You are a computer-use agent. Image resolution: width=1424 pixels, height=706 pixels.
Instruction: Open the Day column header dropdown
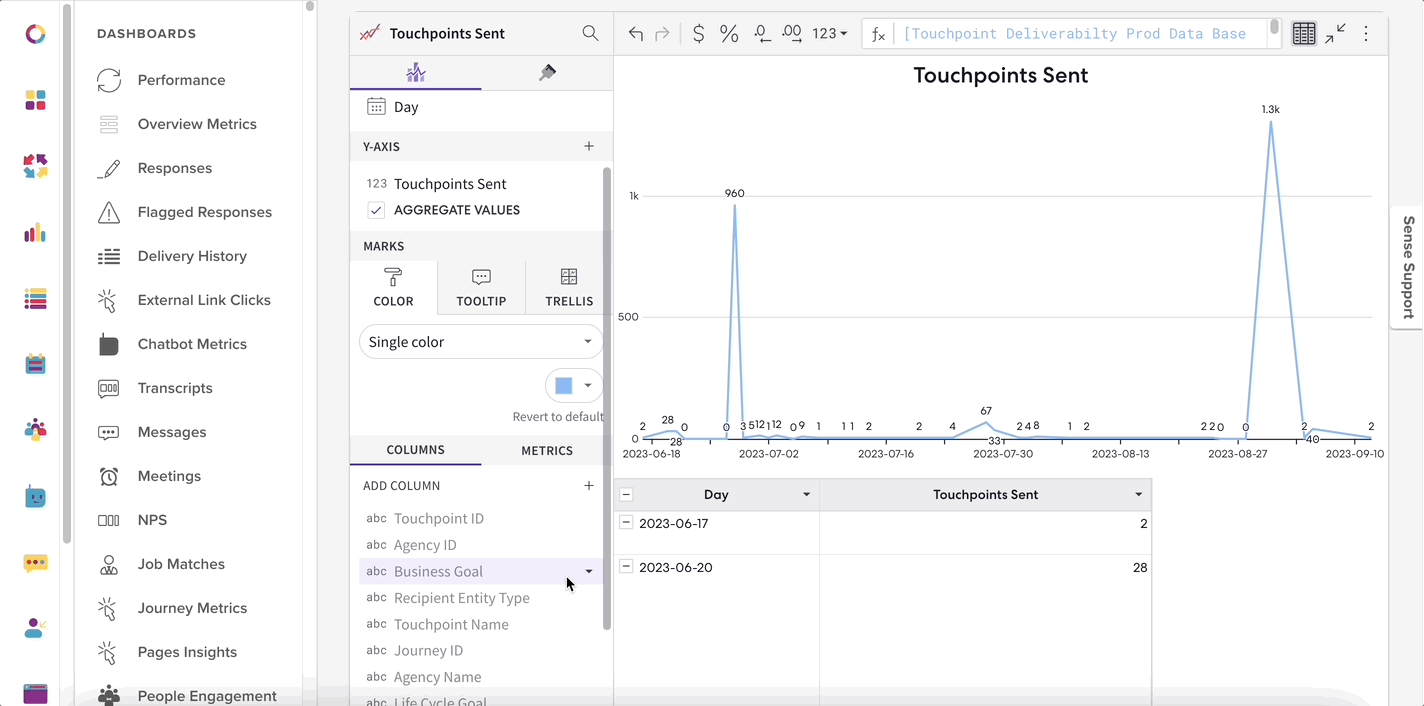tap(806, 495)
